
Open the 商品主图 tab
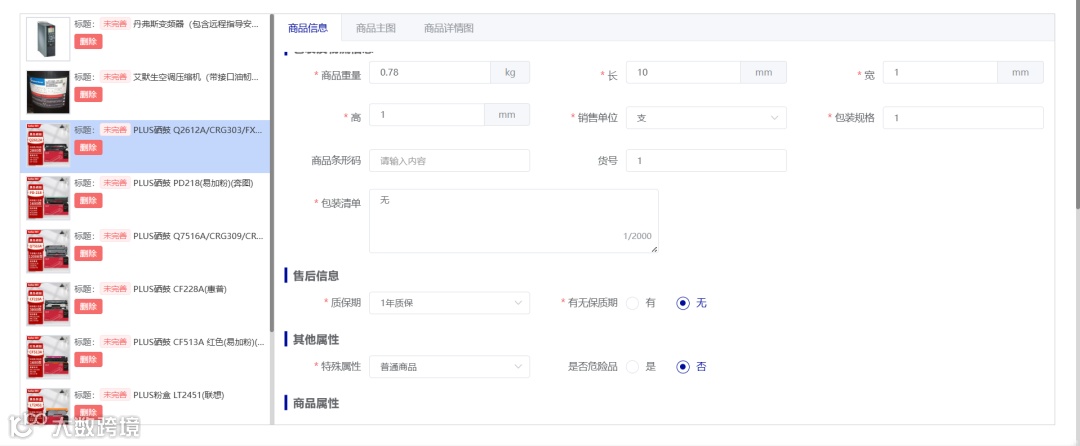[x=375, y=28]
